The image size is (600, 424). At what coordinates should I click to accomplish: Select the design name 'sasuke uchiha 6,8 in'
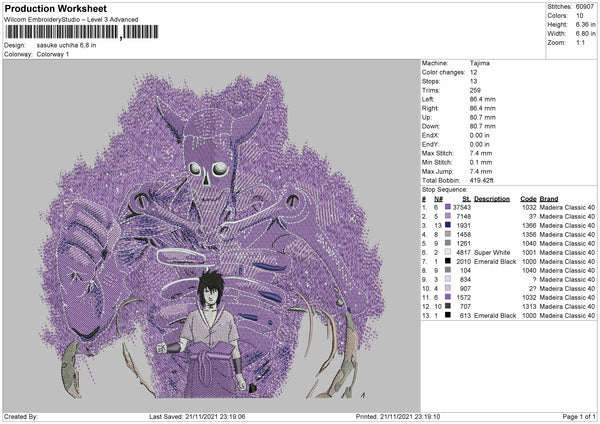point(66,45)
